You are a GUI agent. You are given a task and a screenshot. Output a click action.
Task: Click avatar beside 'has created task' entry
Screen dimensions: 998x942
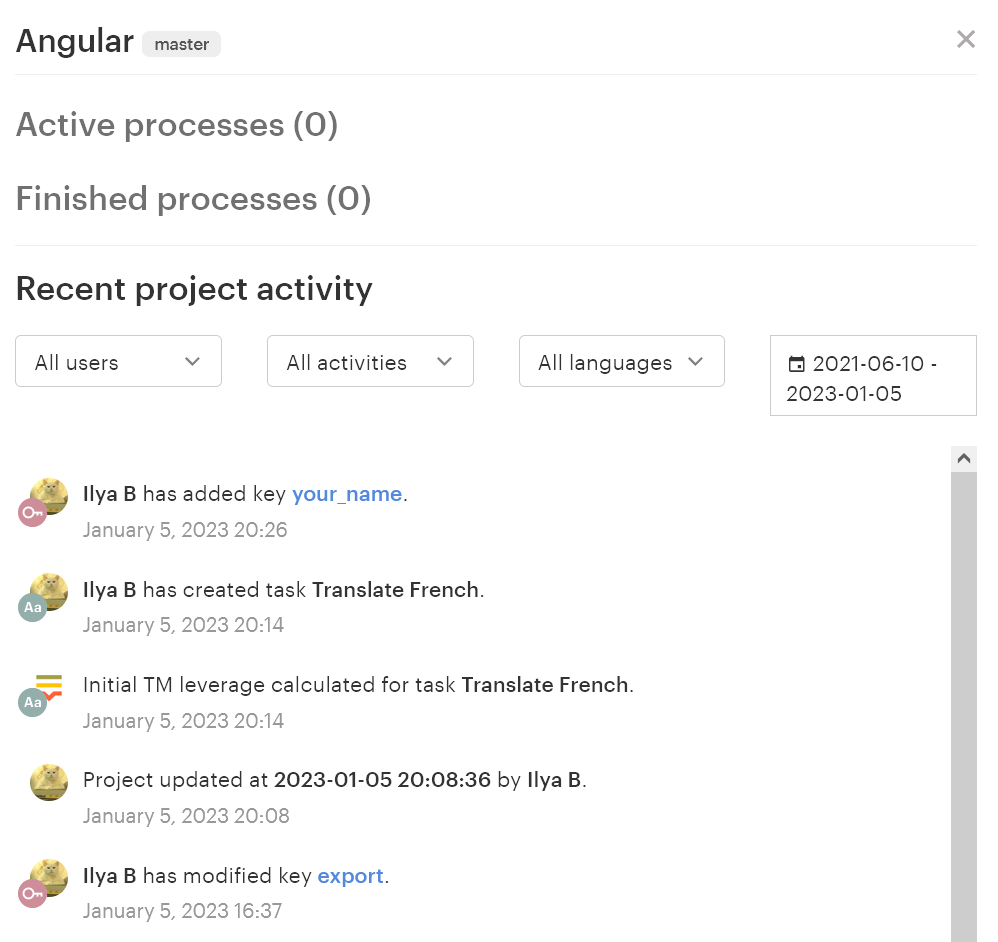pos(50,590)
